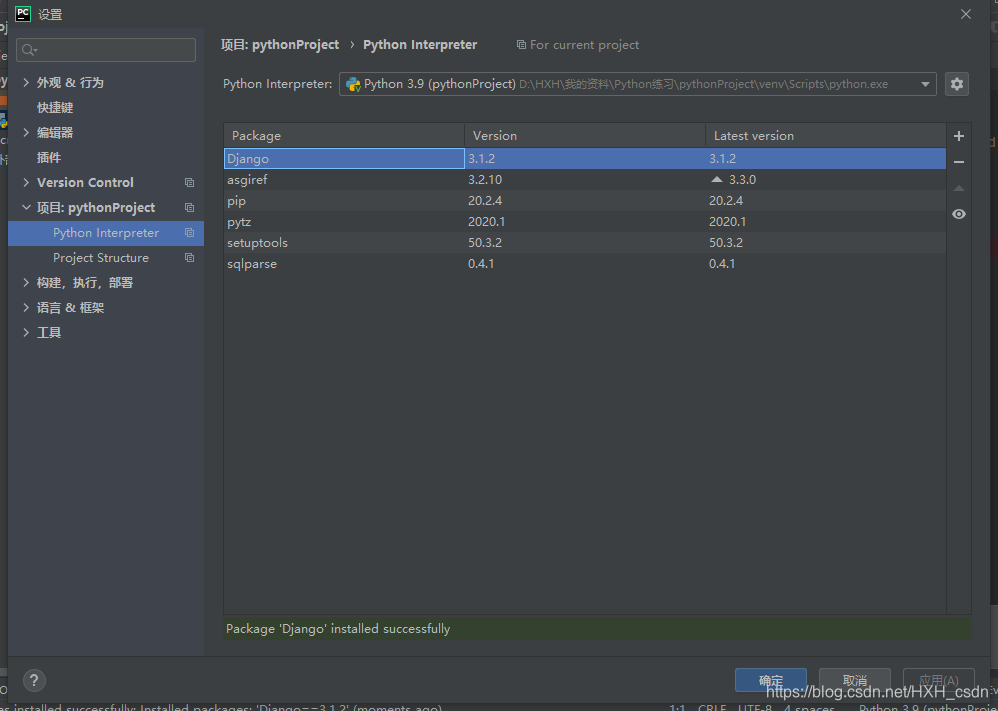Click the plus icon to install a package
The width and height of the screenshot is (998, 711).
pyautogui.click(x=959, y=136)
